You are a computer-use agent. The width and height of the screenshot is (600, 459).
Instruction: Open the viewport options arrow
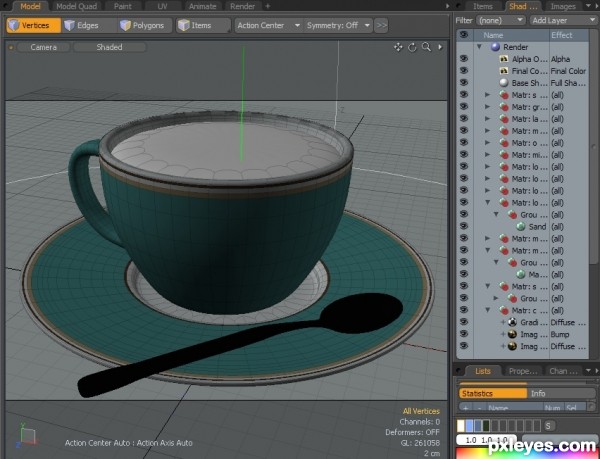[x=440, y=47]
